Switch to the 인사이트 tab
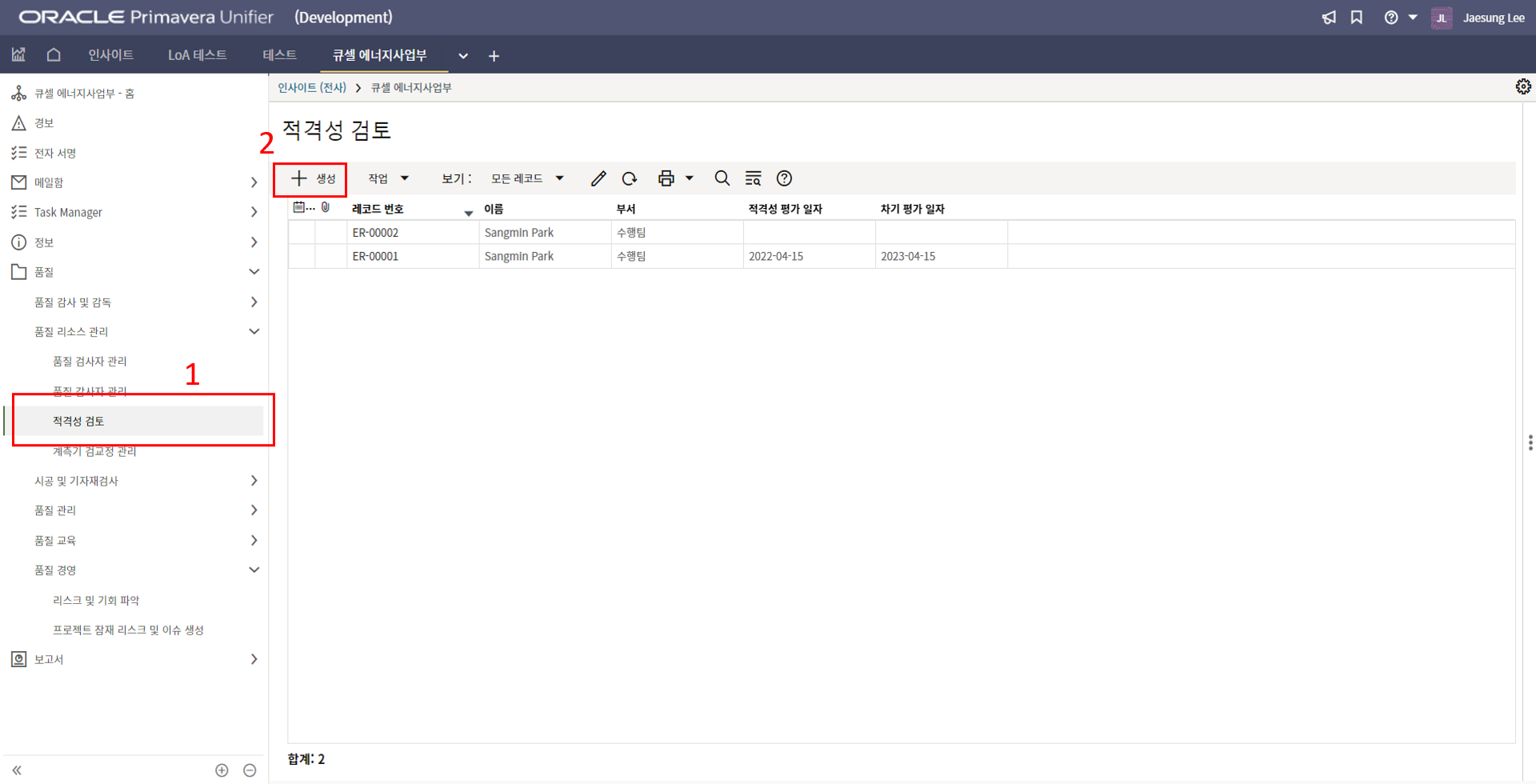The width and height of the screenshot is (1536, 784). pos(110,55)
